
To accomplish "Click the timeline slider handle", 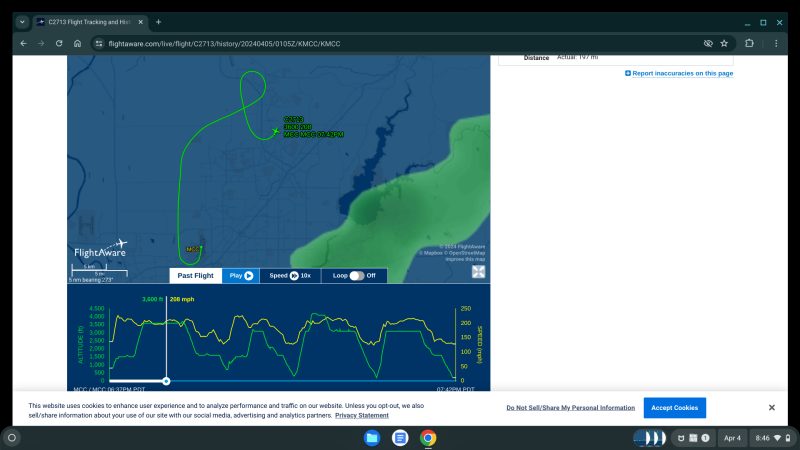I will point(166,381).
